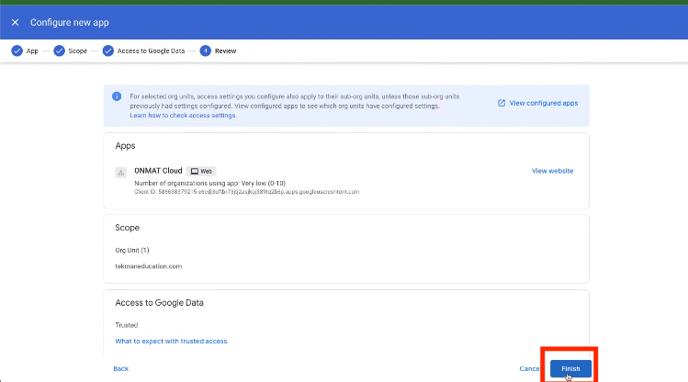Viewport: 688px width, 382px height.
Task: Click Access to Google Data checkmark icon
Action: [108, 51]
